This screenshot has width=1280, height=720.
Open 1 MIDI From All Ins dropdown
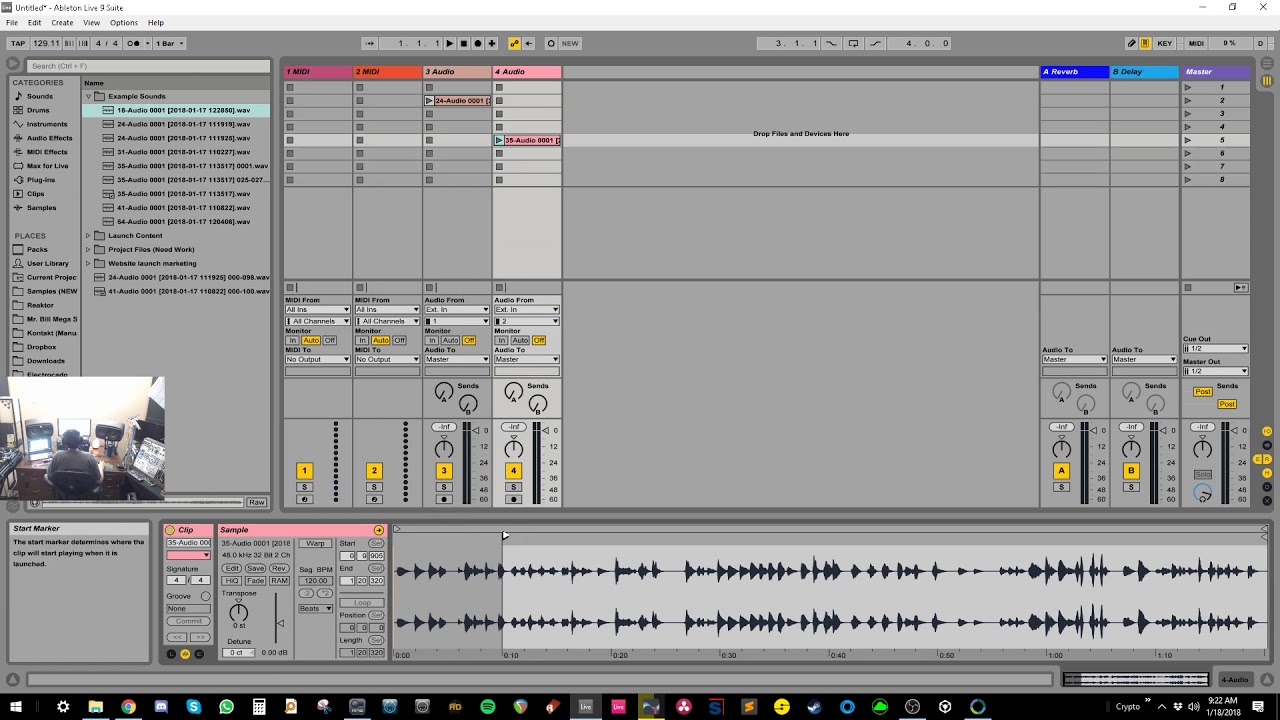point(317,310)
